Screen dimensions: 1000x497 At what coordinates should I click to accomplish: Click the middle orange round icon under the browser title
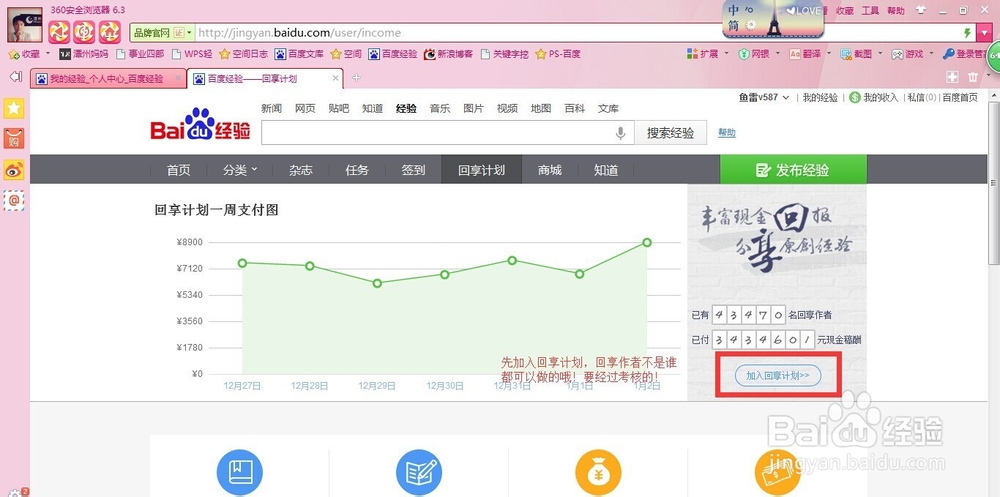coord(84,31)
